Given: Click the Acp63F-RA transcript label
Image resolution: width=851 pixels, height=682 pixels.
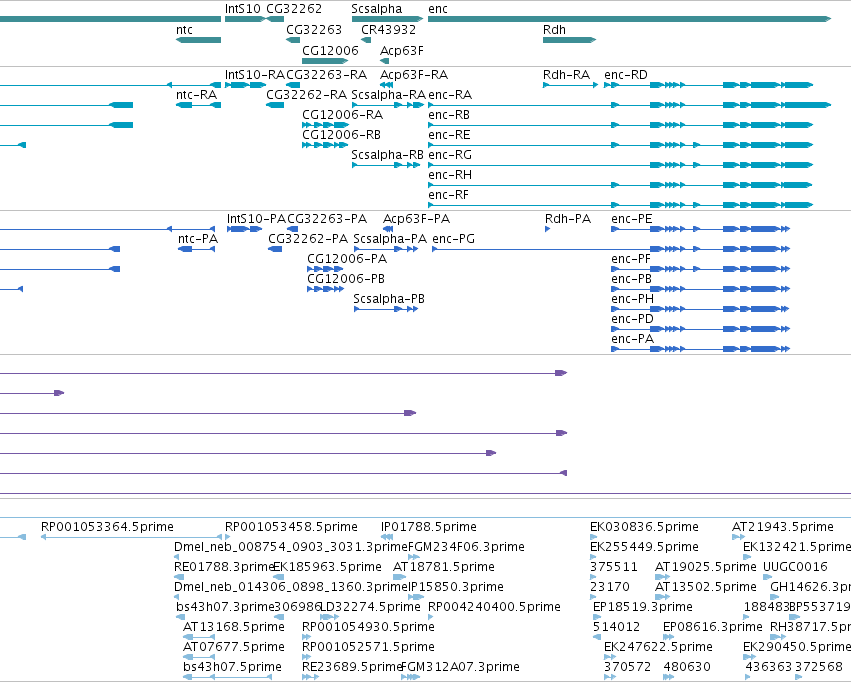Looking at the screenshot, I should 414,75.
